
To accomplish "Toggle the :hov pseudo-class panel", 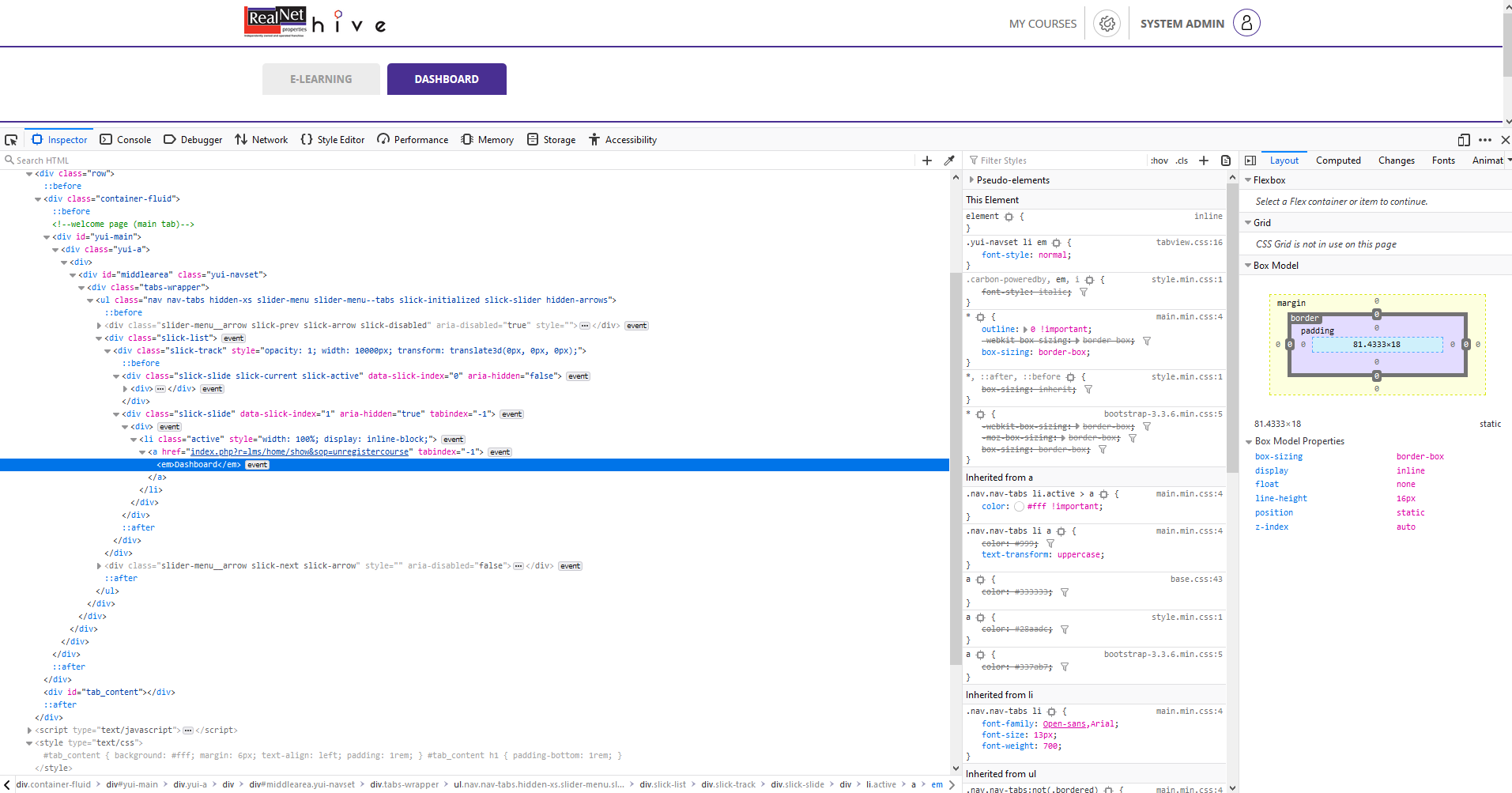I will point(1159,160).
